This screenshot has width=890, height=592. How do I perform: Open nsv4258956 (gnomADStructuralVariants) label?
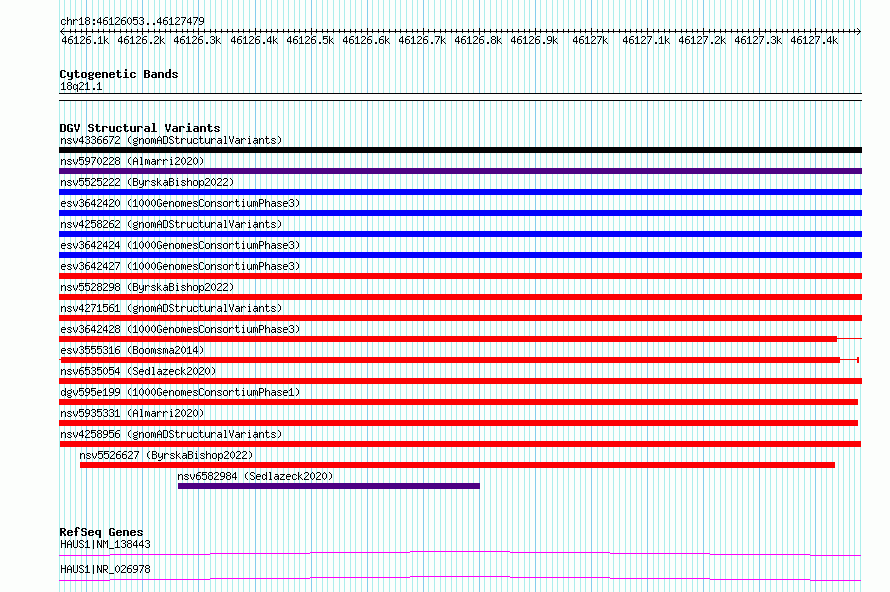171,434
